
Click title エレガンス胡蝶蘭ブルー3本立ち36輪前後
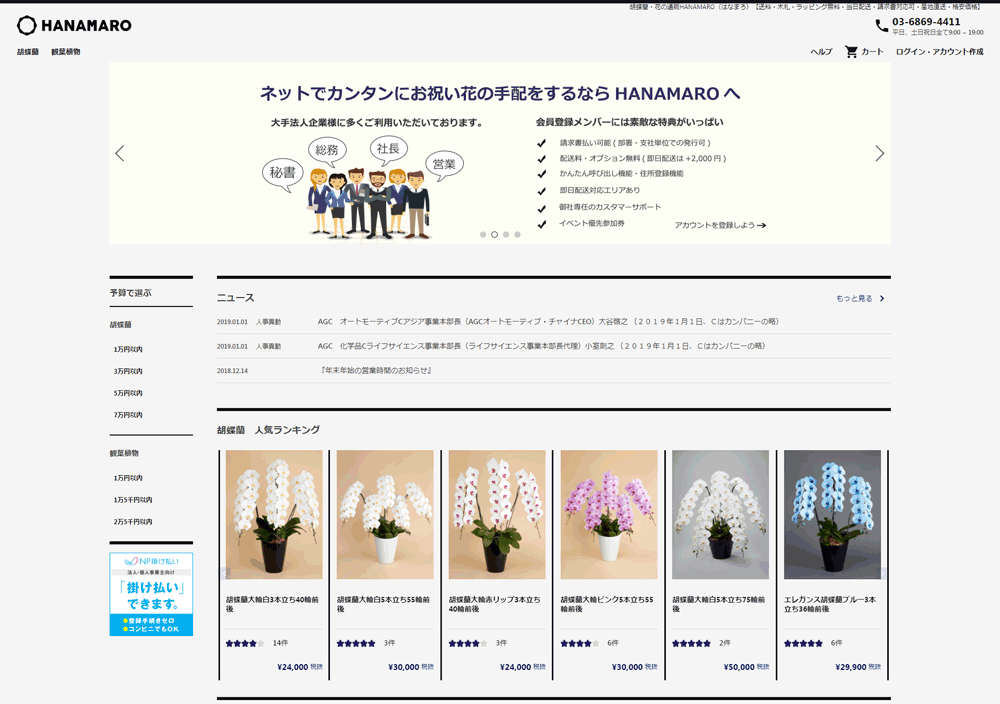tap(830, 605)
